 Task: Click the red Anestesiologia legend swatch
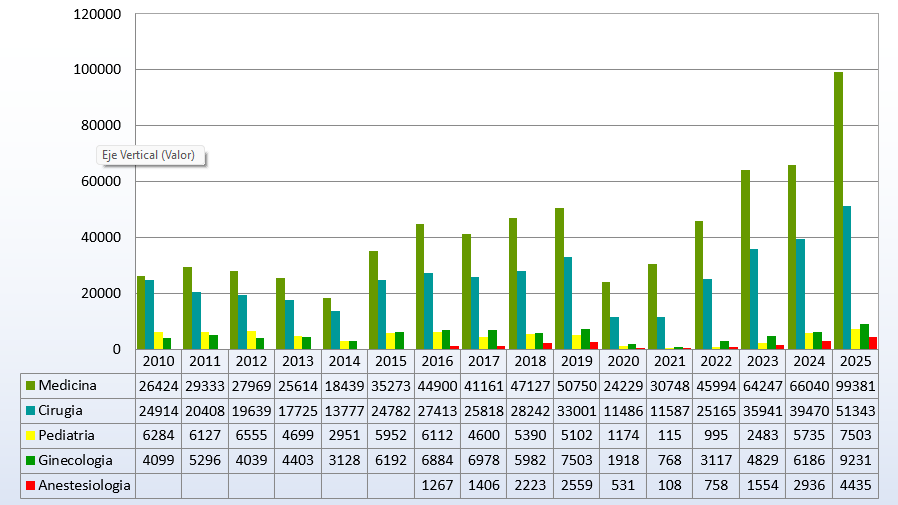pos(30,485)
